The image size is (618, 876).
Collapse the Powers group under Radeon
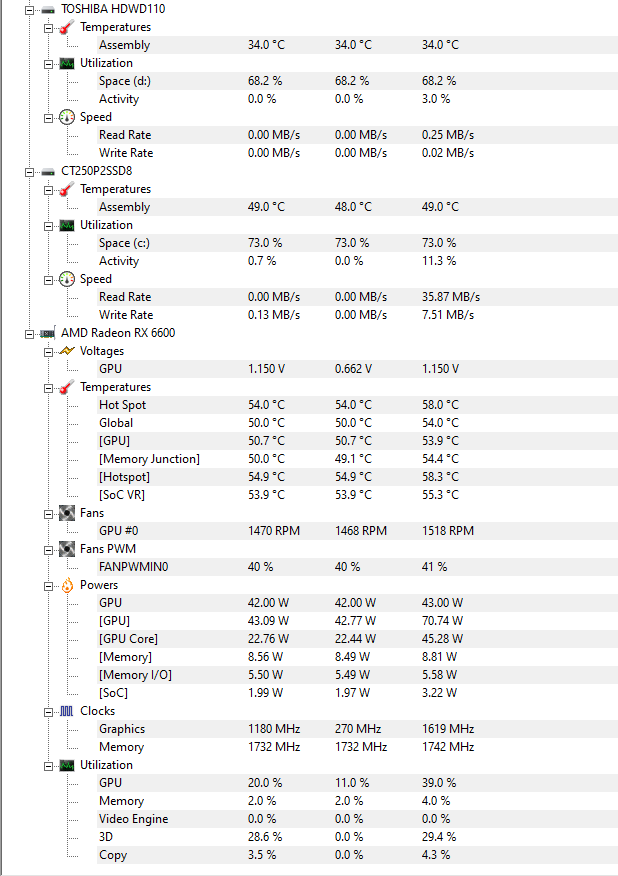(49, 586)
